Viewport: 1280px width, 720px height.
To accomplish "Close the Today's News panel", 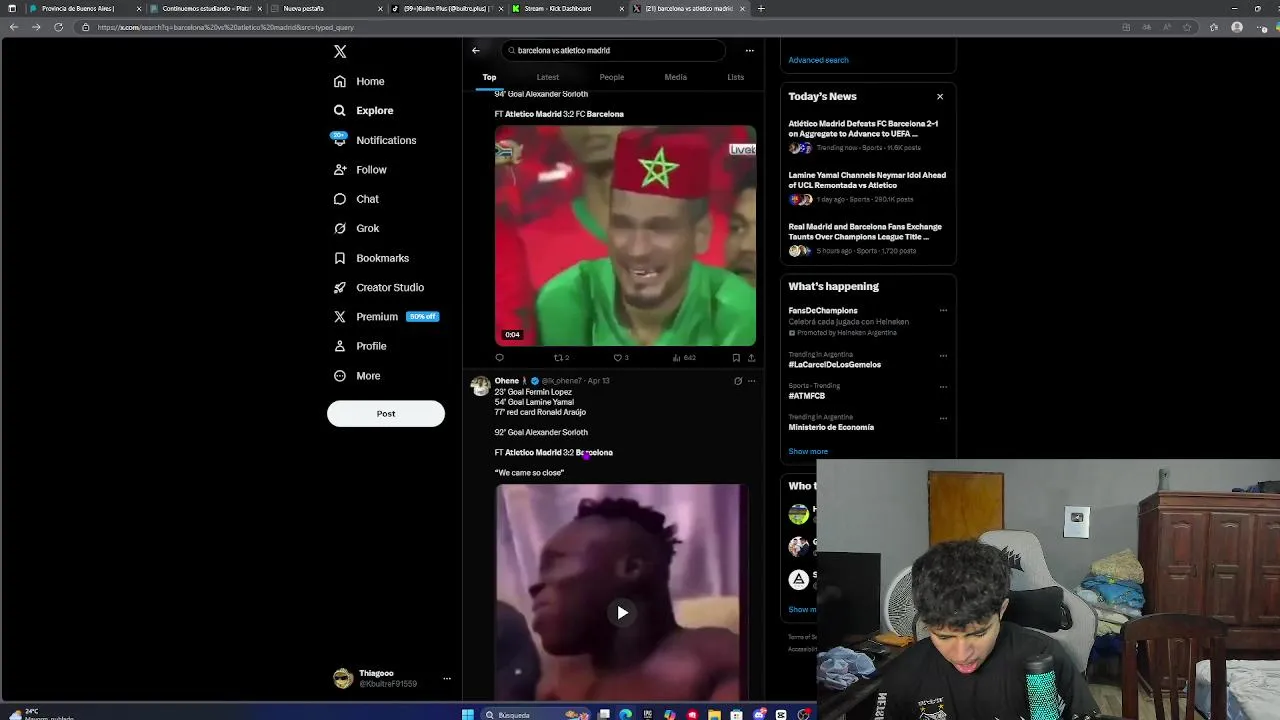I will click(x=940, y=96).
